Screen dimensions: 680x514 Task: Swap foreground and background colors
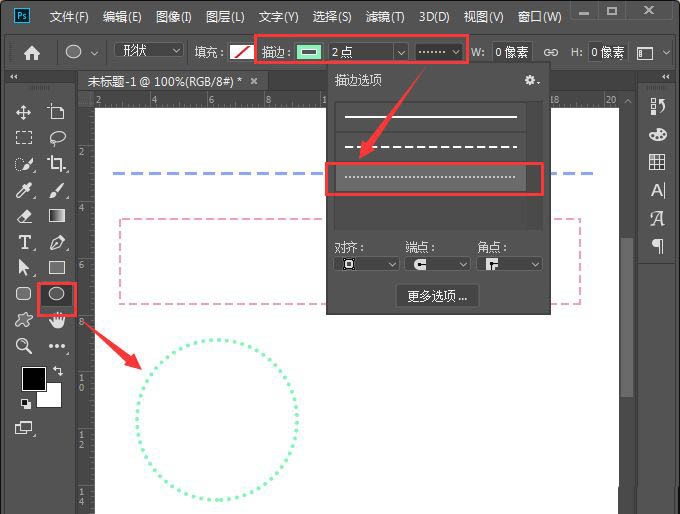(57, 371)
